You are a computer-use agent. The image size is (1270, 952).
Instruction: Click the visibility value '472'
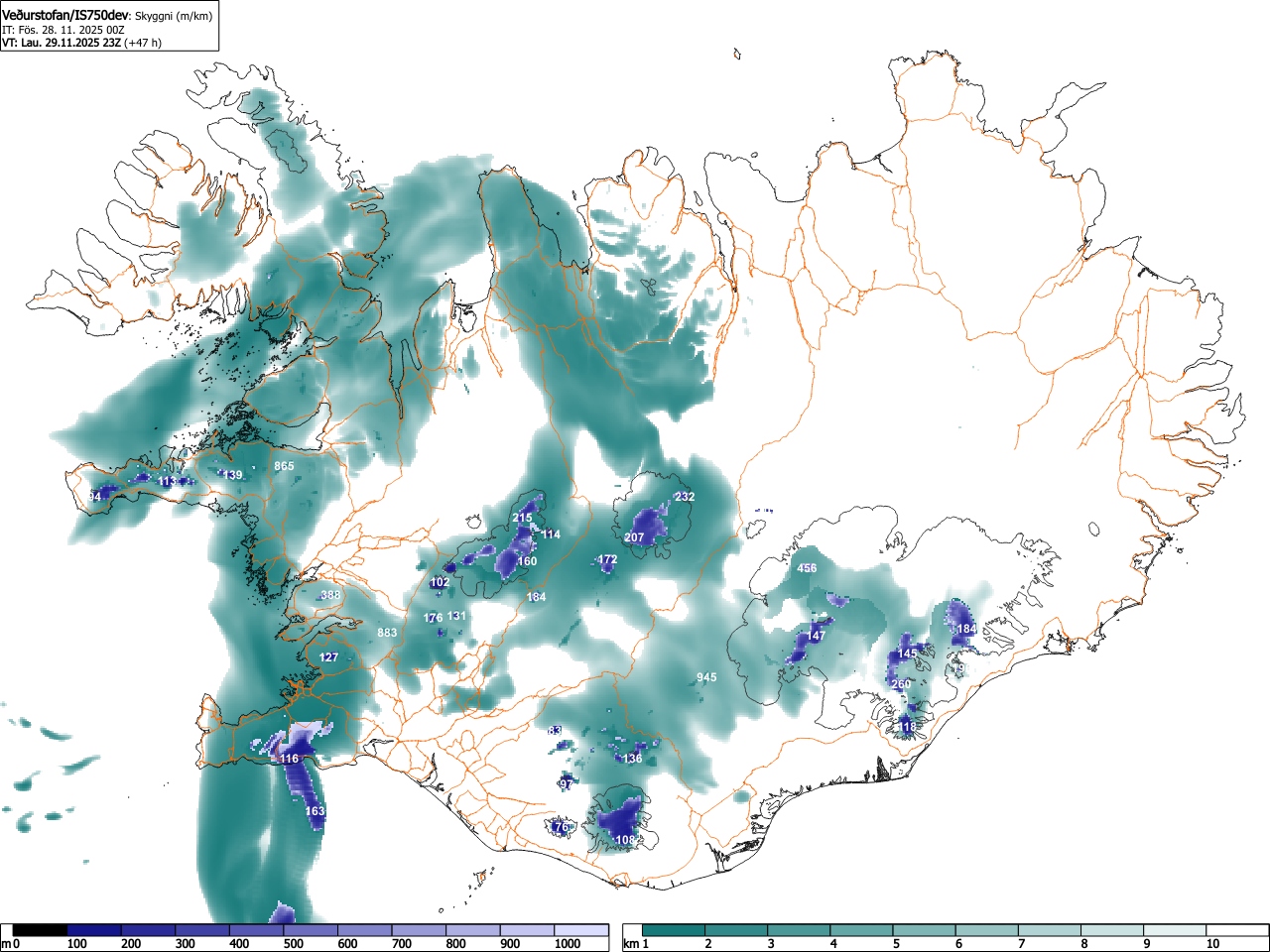607,559
